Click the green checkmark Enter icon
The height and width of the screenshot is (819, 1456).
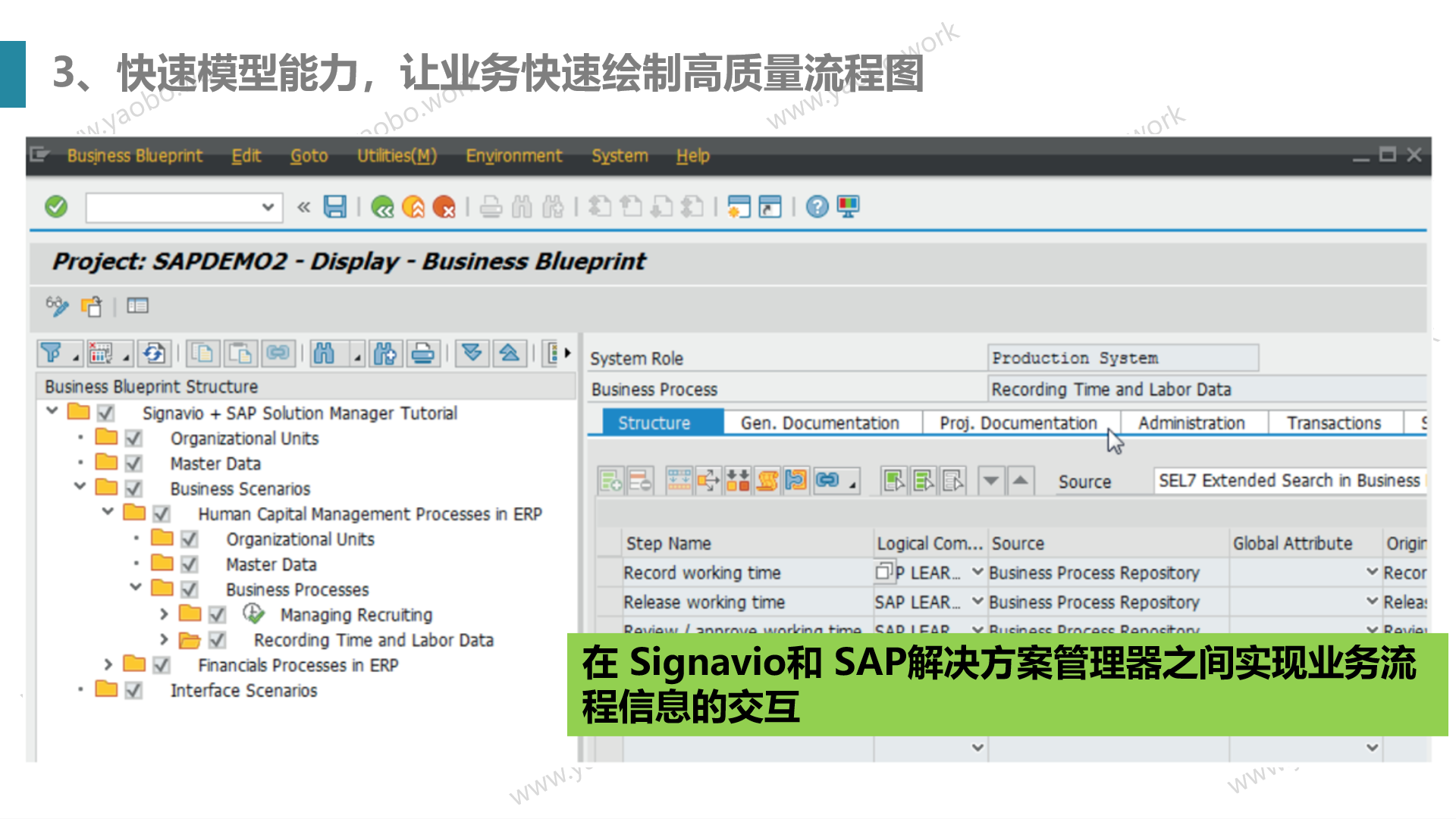pyautogui.click(x=56, y=206)
